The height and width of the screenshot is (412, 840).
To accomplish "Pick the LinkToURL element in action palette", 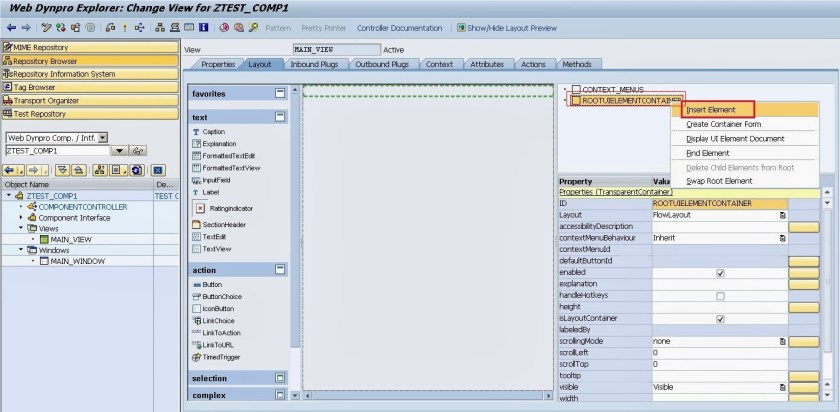I will [x=213, y=345].
